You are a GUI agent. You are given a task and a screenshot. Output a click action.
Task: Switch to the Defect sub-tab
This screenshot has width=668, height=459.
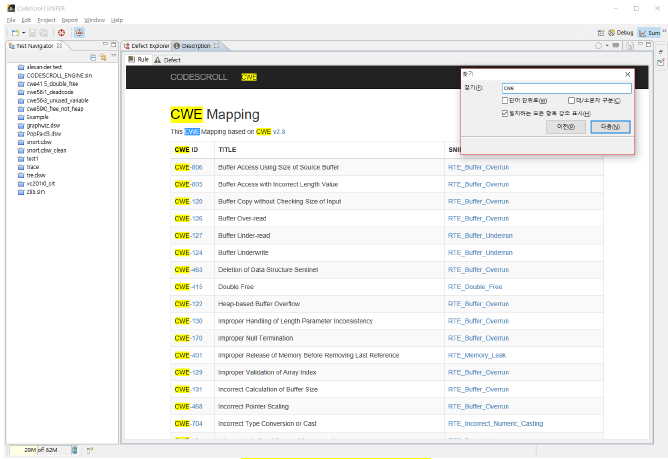tap(168, 60)
